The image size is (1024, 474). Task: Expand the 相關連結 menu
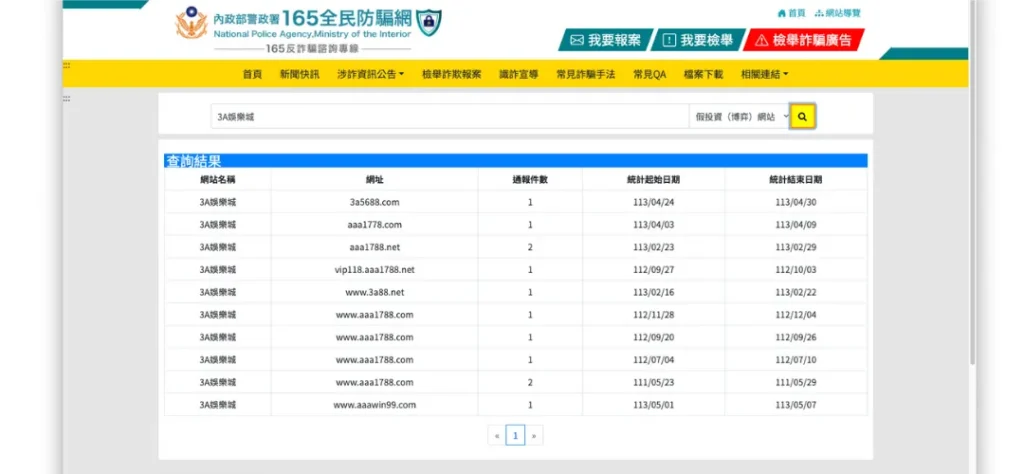click(764, 74)
